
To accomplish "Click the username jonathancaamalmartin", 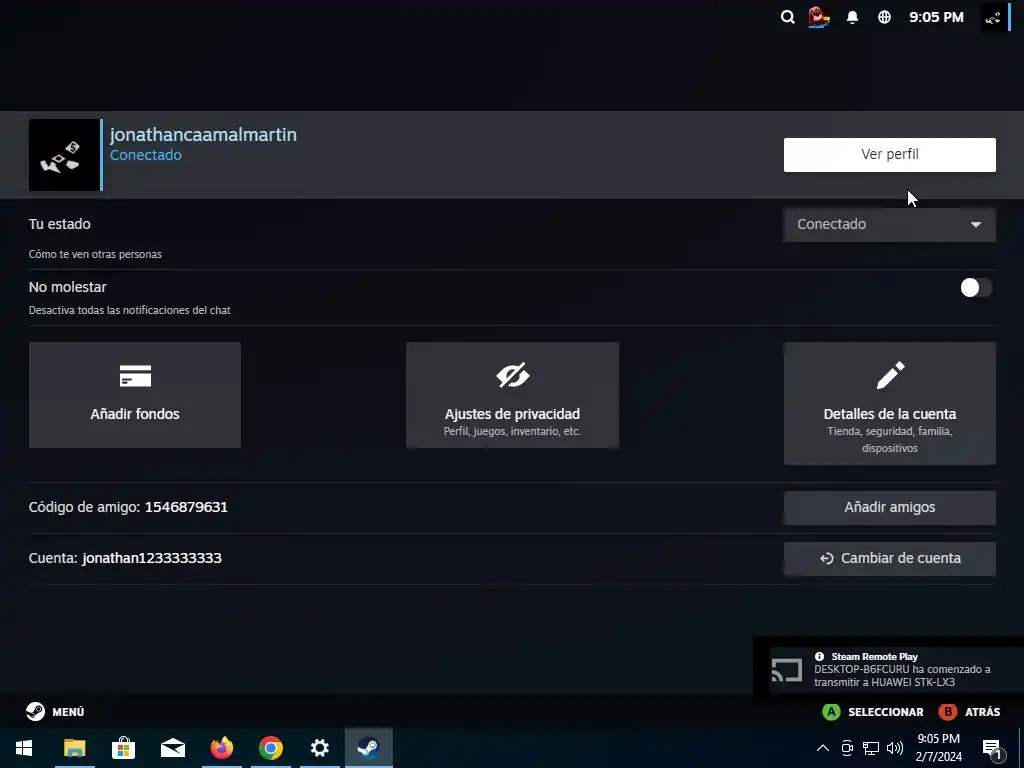I will pos(203,135).
